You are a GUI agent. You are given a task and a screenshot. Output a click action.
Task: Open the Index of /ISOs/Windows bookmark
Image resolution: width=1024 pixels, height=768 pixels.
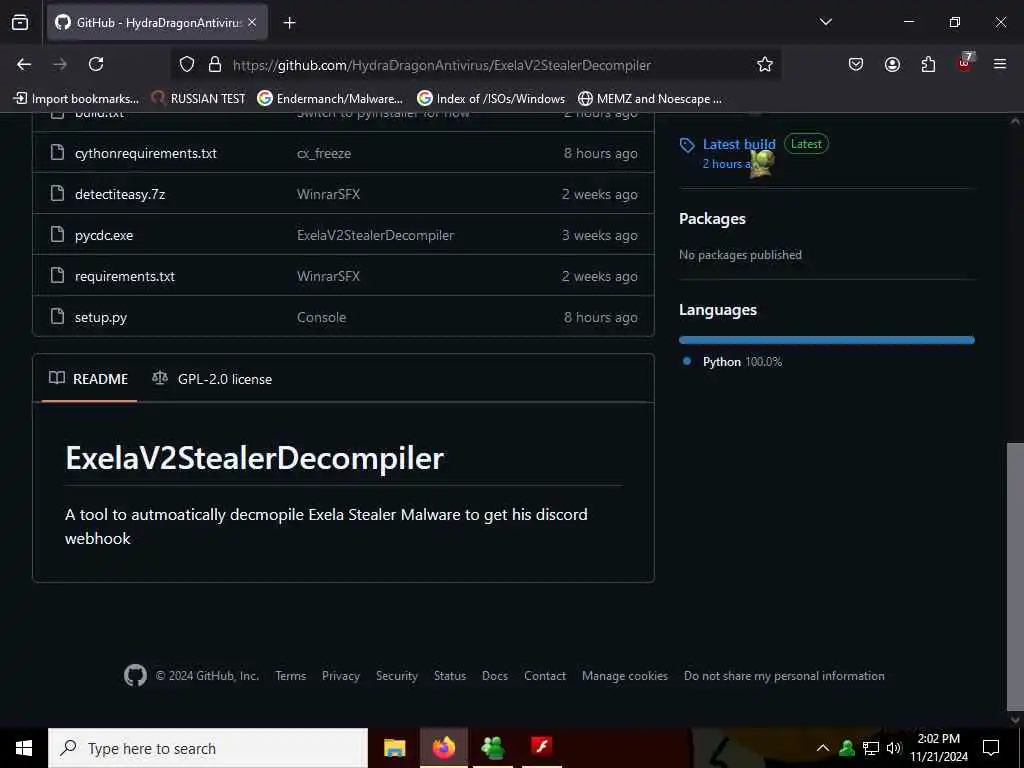(x=491, y=99)
